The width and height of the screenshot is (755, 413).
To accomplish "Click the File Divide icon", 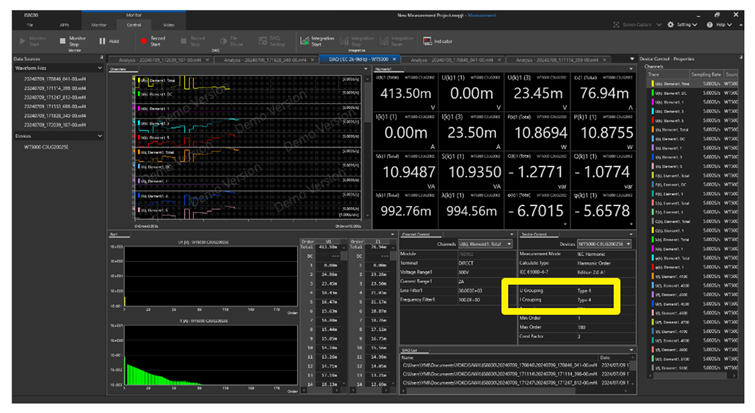I will click(x=223, y=41).
